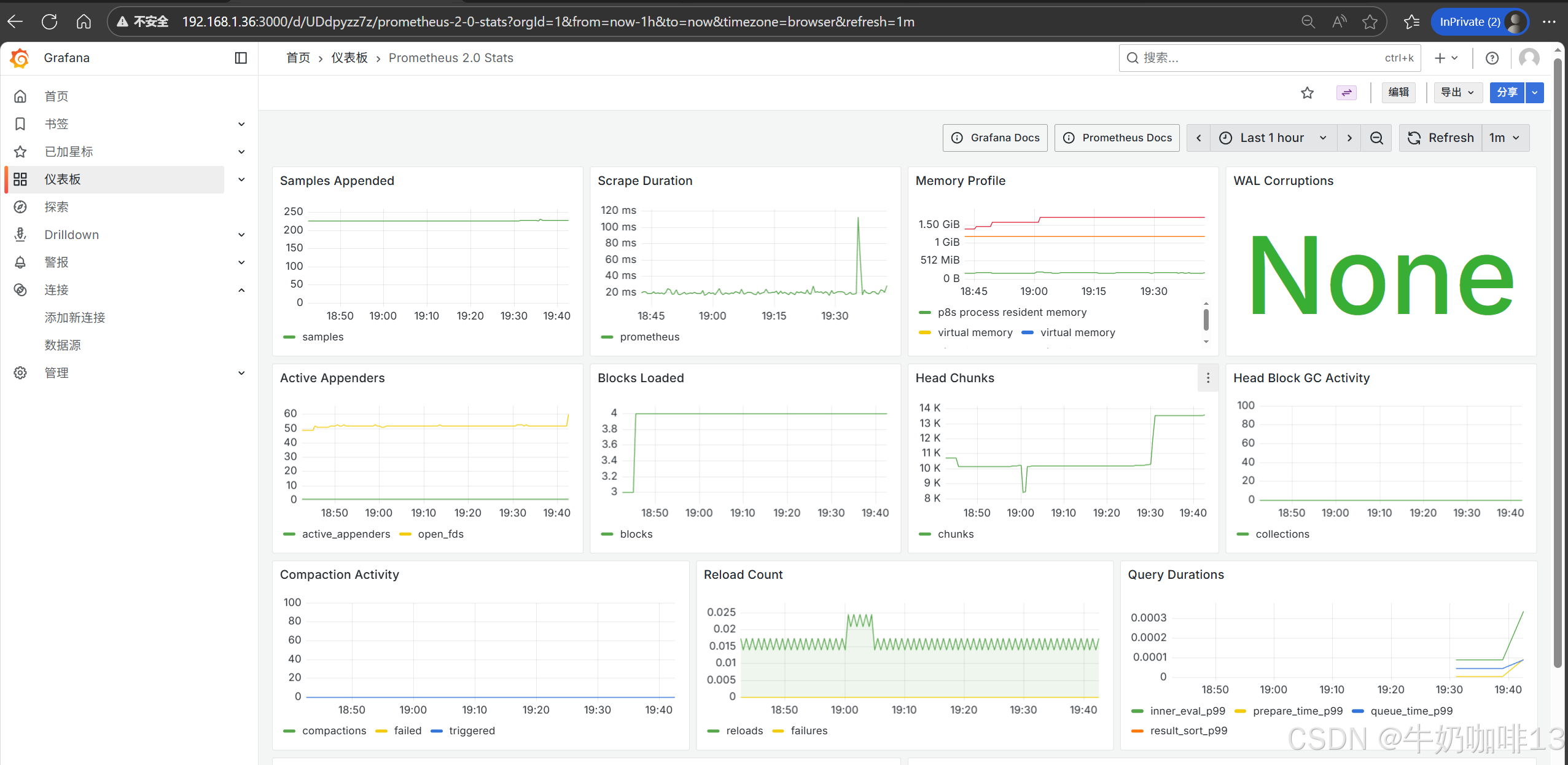The width and height of the screenshot is (1568, 765).
Task: Expand the 书签 sidebar section
Action: pos(241,124)
